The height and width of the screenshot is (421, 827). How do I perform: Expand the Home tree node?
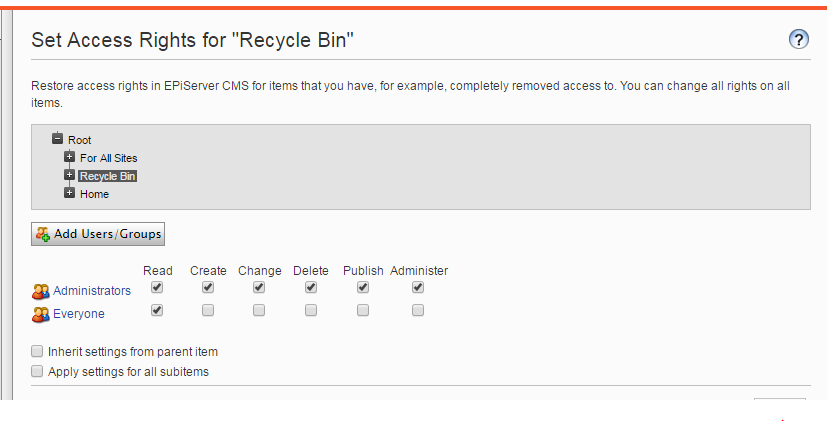(70, 193)
